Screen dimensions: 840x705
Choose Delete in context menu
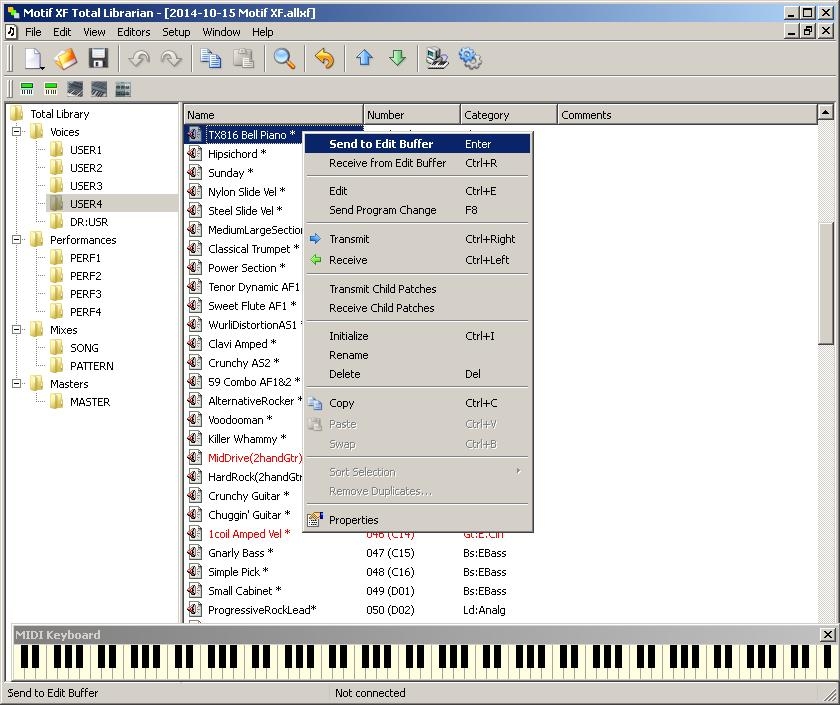coord(417,374)
